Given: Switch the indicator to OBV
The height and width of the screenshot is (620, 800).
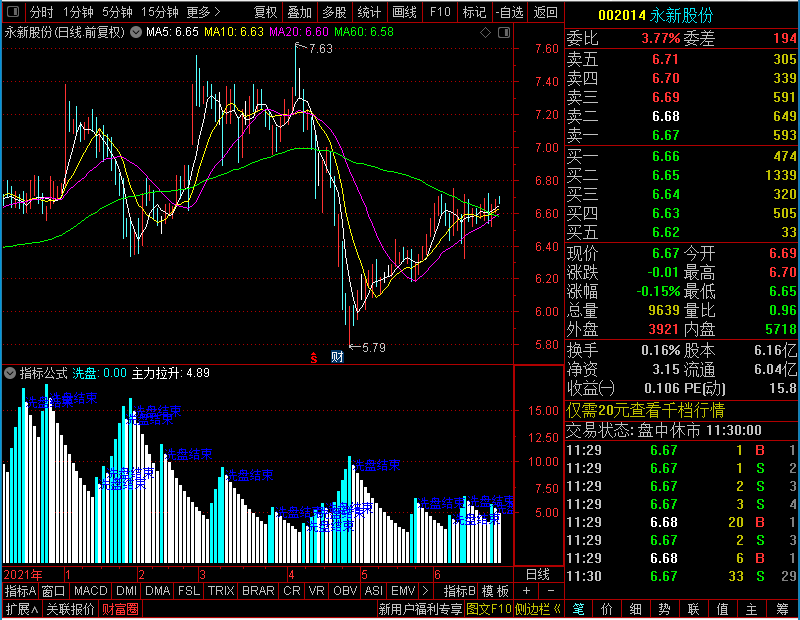Looking at the screenshot, I should (345, 591).
